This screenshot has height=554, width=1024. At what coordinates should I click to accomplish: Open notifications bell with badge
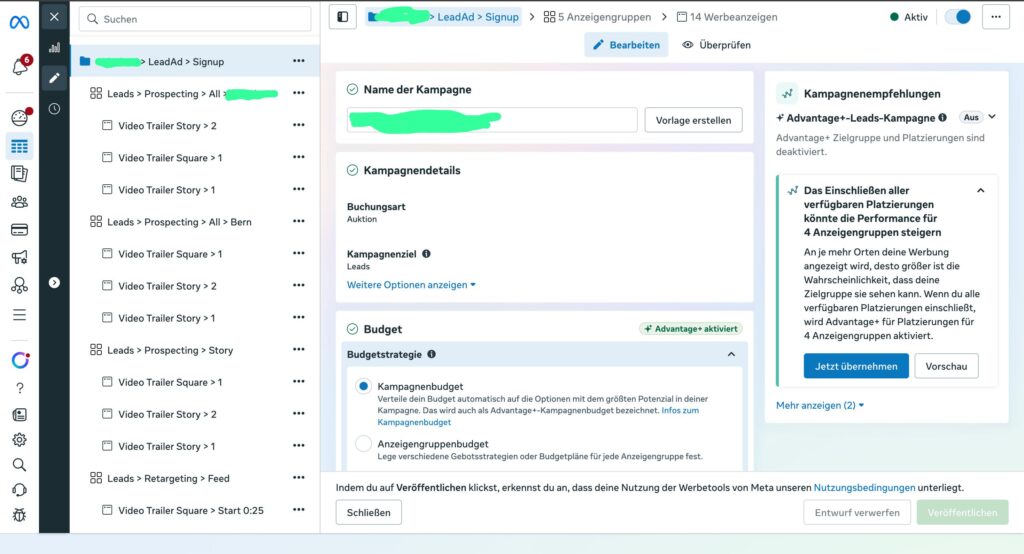(20, 65)
